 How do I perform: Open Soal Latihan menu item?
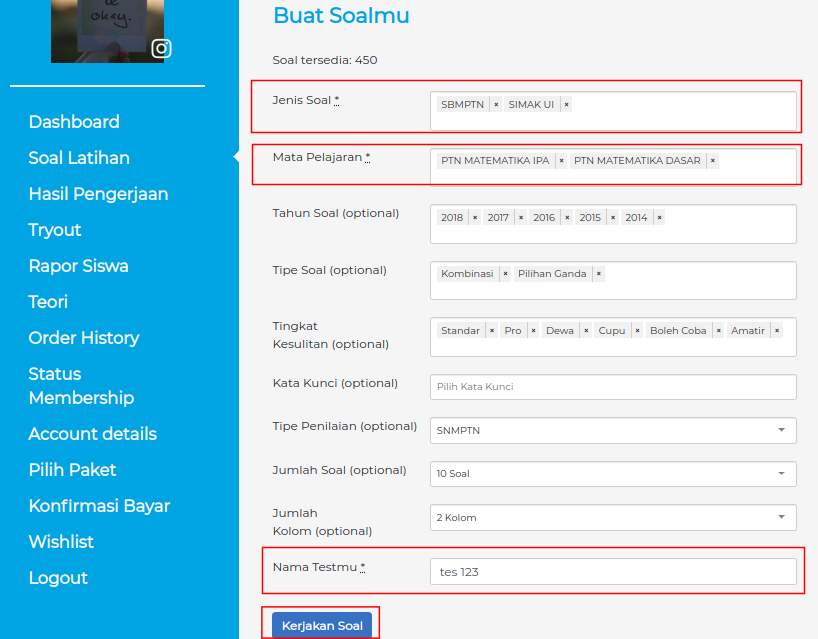coord(79,158)
